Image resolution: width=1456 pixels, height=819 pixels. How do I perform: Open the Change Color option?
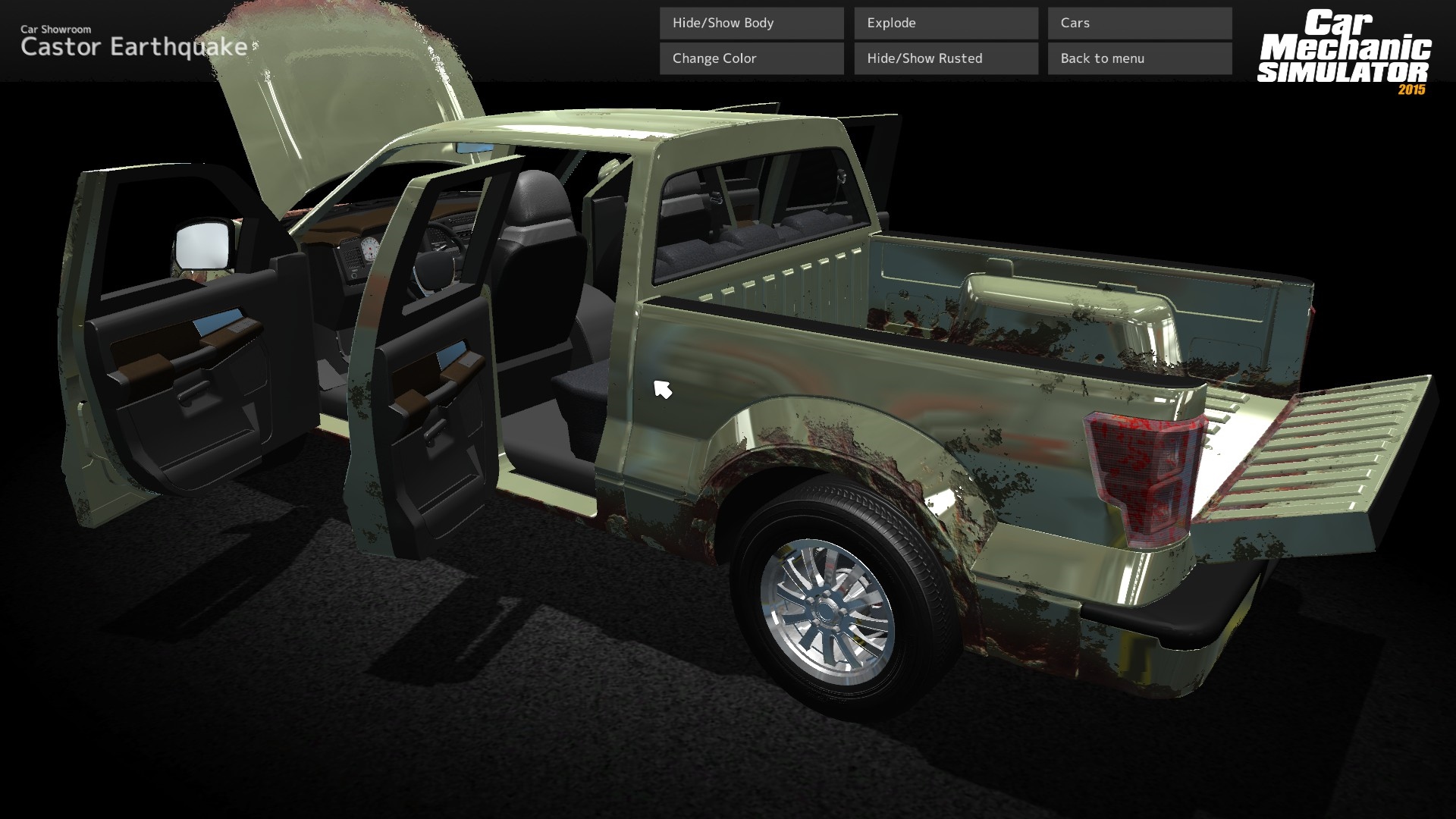point(751,58)
